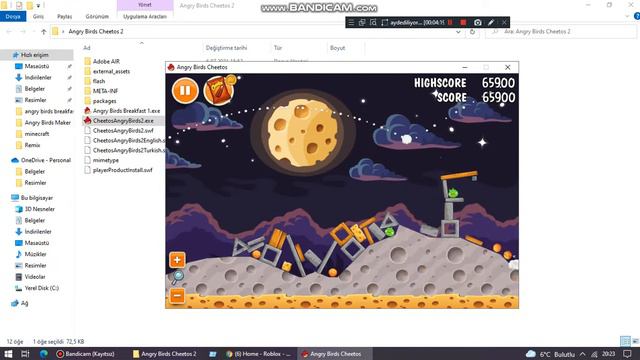Image resolution: width=640 pixels, height=360 pixels.
Task: Expand the address bar history dropdown
Action: [458, 31]
